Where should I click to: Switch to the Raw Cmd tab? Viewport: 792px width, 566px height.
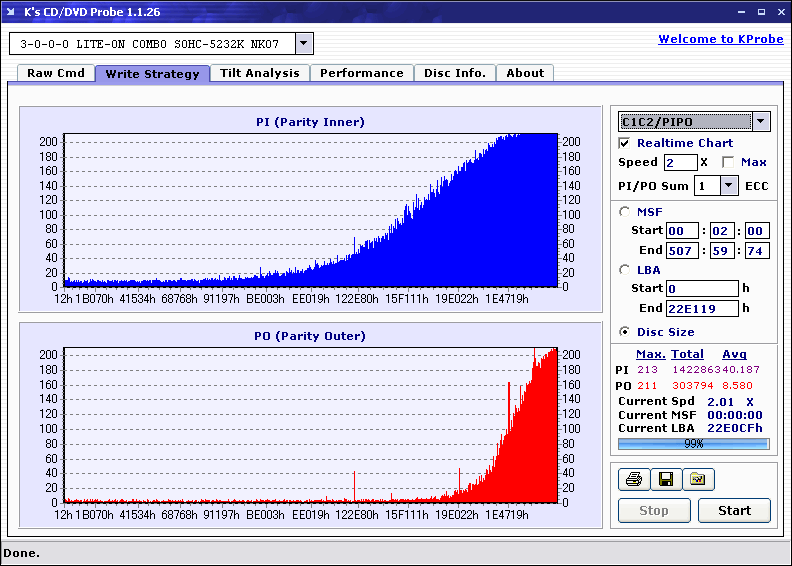point(56,73)
